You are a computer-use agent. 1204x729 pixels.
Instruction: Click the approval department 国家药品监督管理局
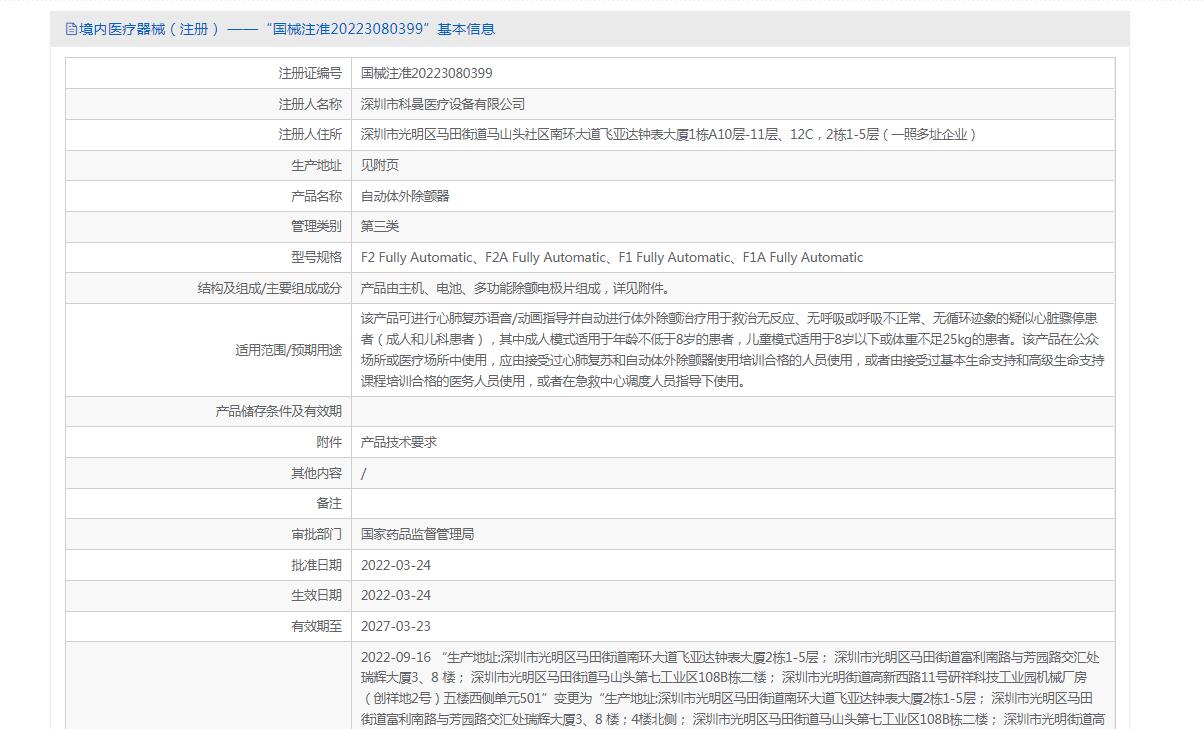[417, 534]
